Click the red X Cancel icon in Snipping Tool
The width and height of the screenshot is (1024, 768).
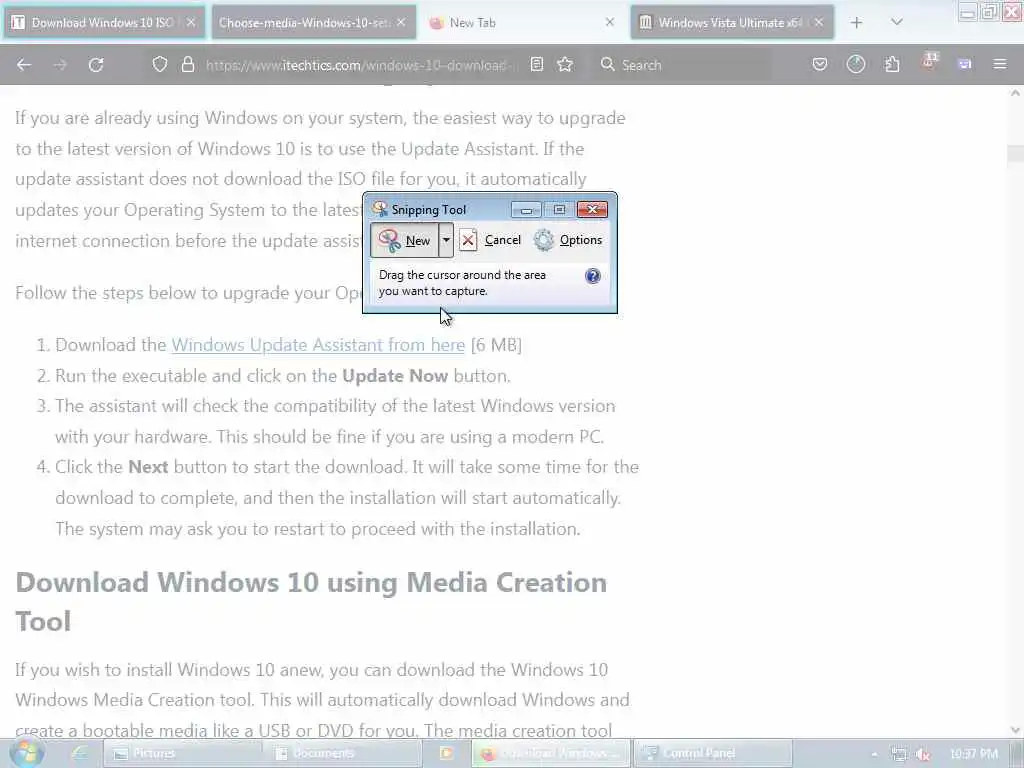[x=468, y=240]
